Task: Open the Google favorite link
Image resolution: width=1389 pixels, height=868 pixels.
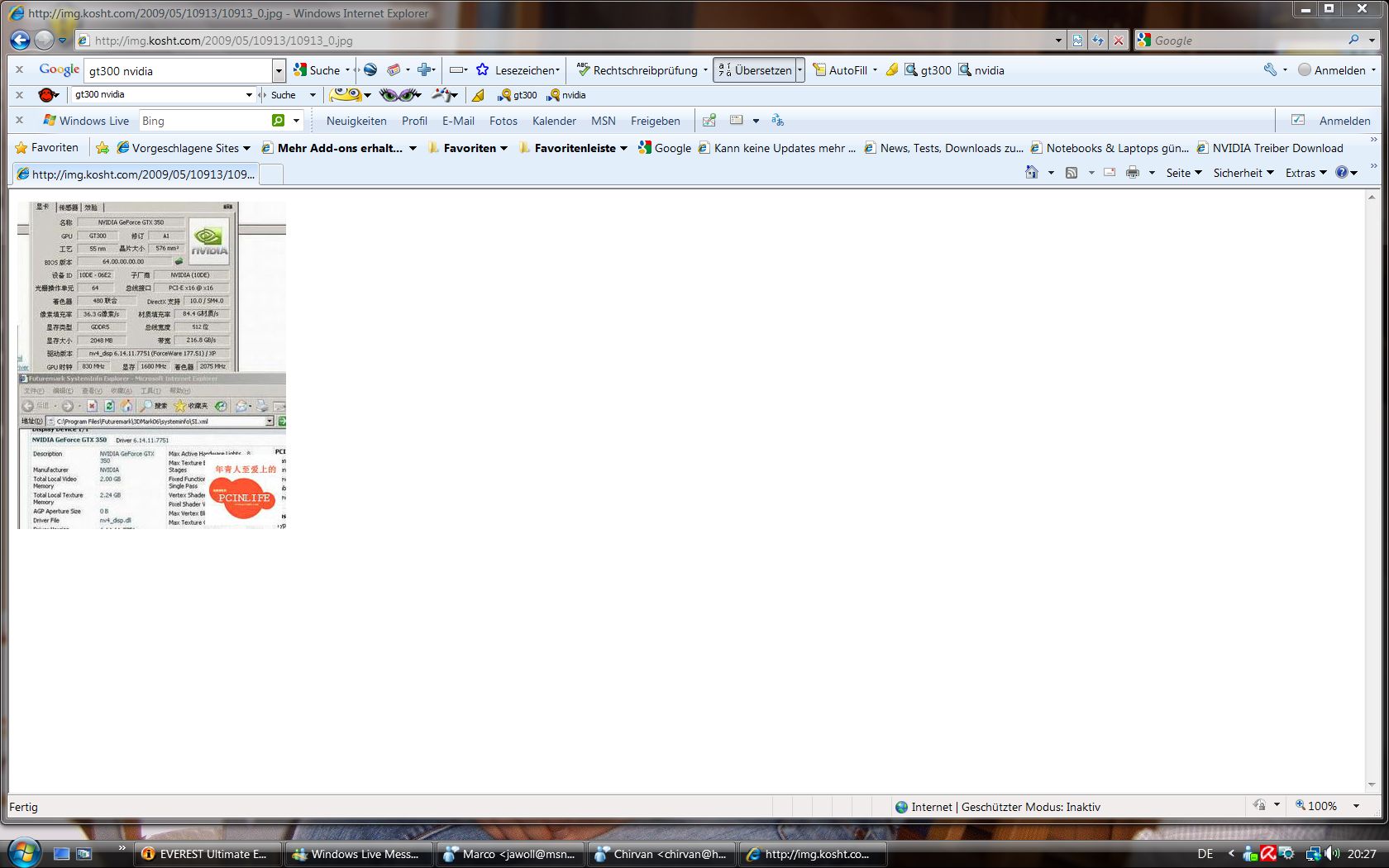Action: coord(665,148)
